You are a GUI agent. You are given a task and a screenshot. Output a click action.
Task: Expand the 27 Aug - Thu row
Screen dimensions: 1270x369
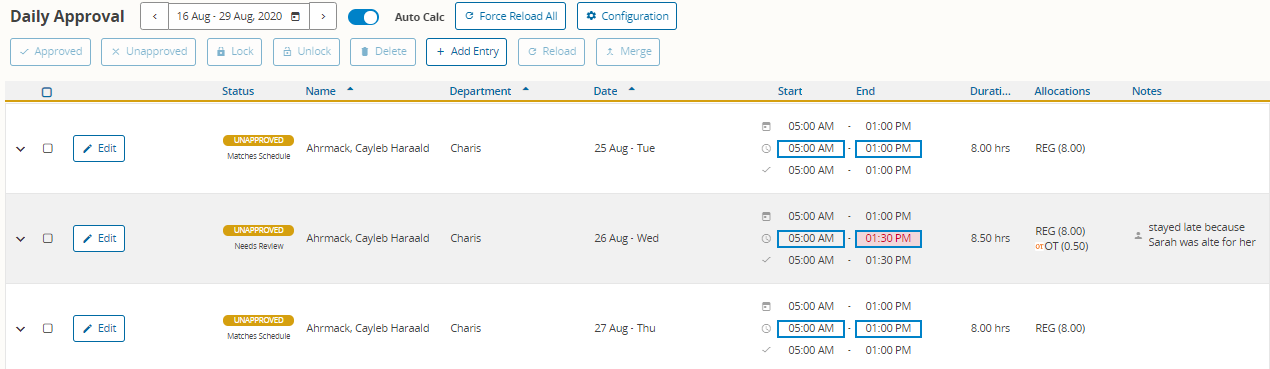(19, 329)
